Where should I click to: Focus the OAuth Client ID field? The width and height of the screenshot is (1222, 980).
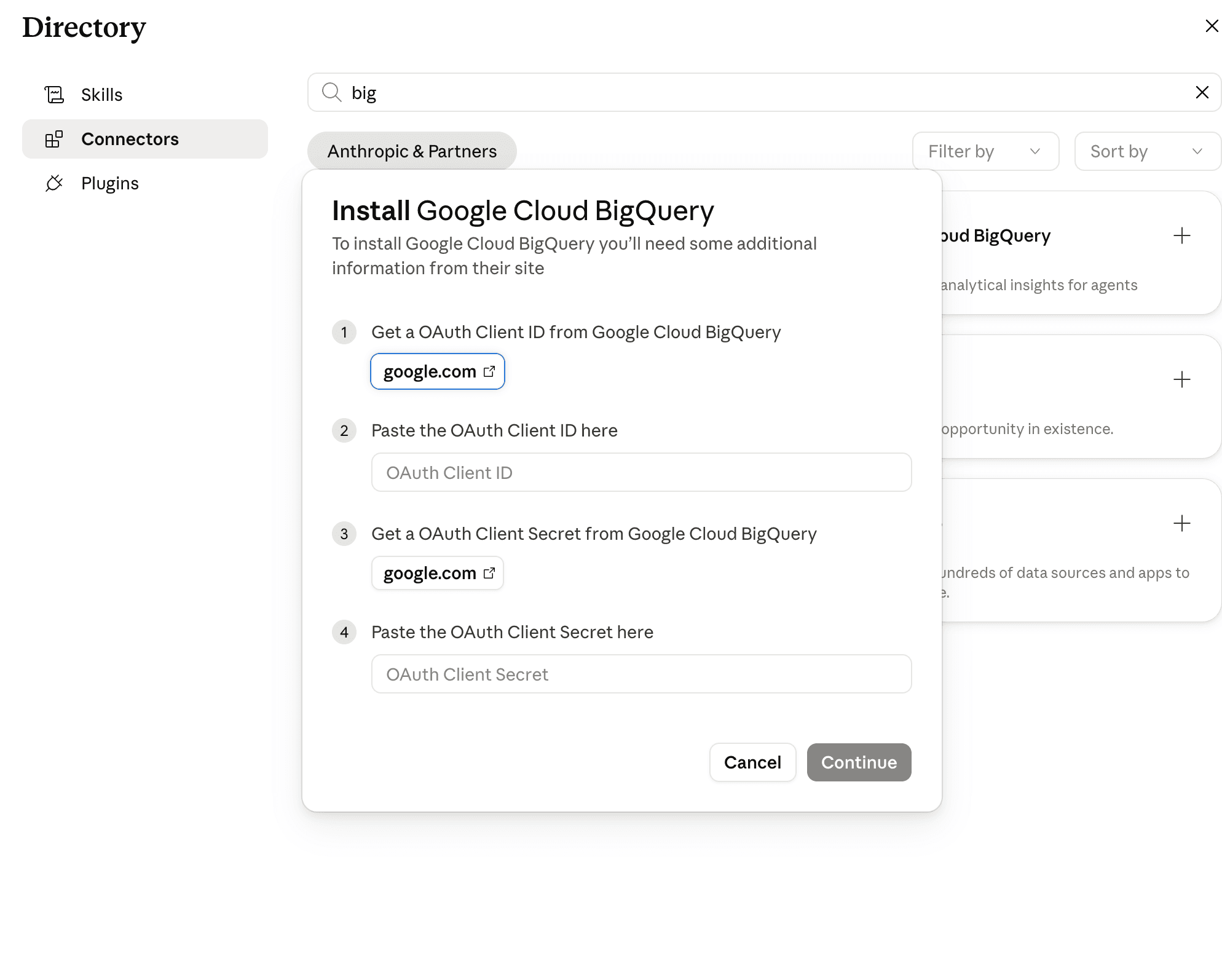pyautogui.click(x=641, y=472)
